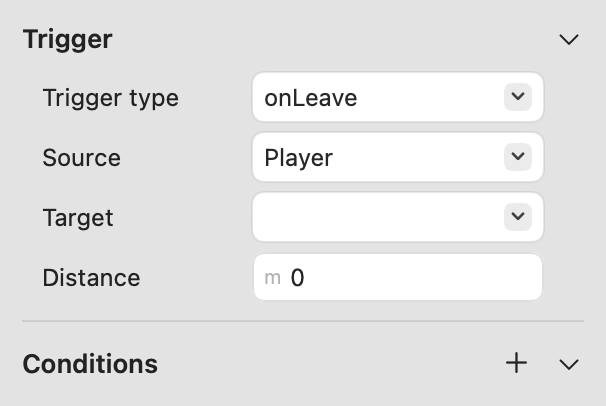Click the 0 value in Distance
The width and height of the screenshot is (606, 406).
(297, 278)
